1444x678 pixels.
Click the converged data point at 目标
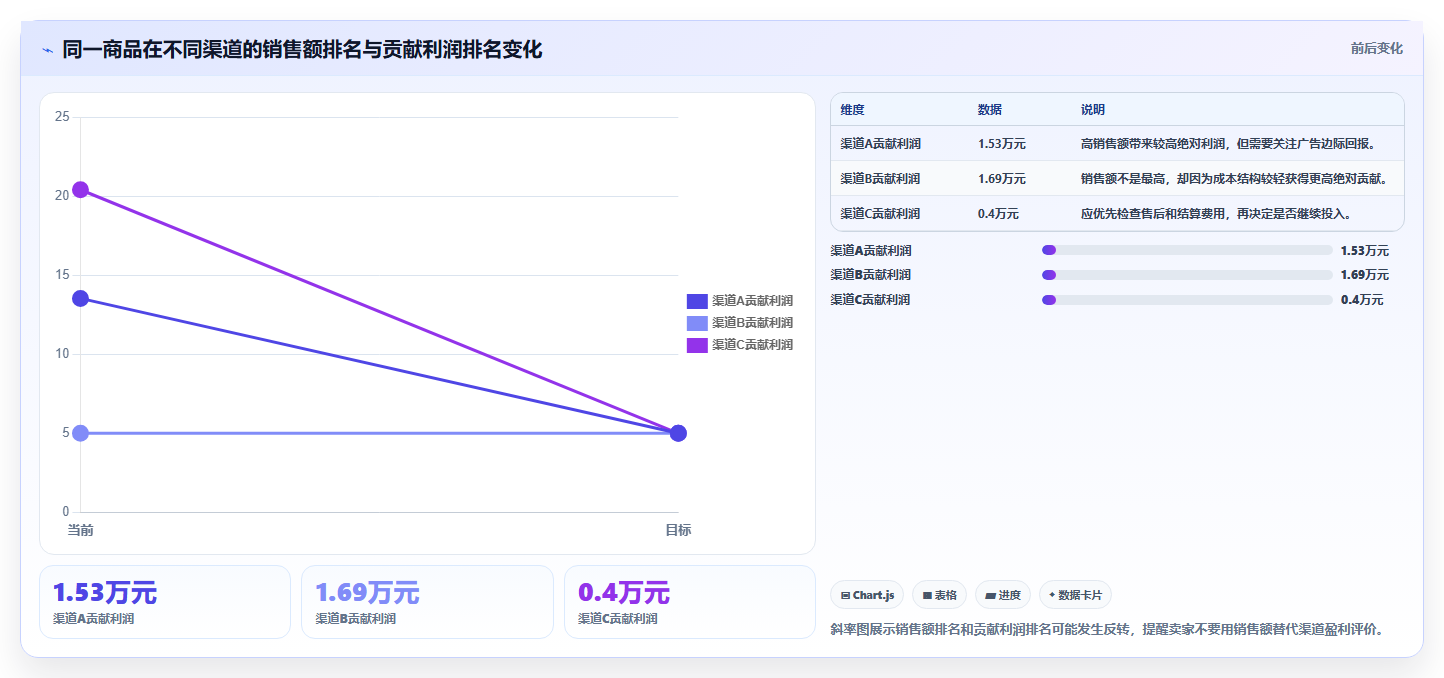pos(678,433)
